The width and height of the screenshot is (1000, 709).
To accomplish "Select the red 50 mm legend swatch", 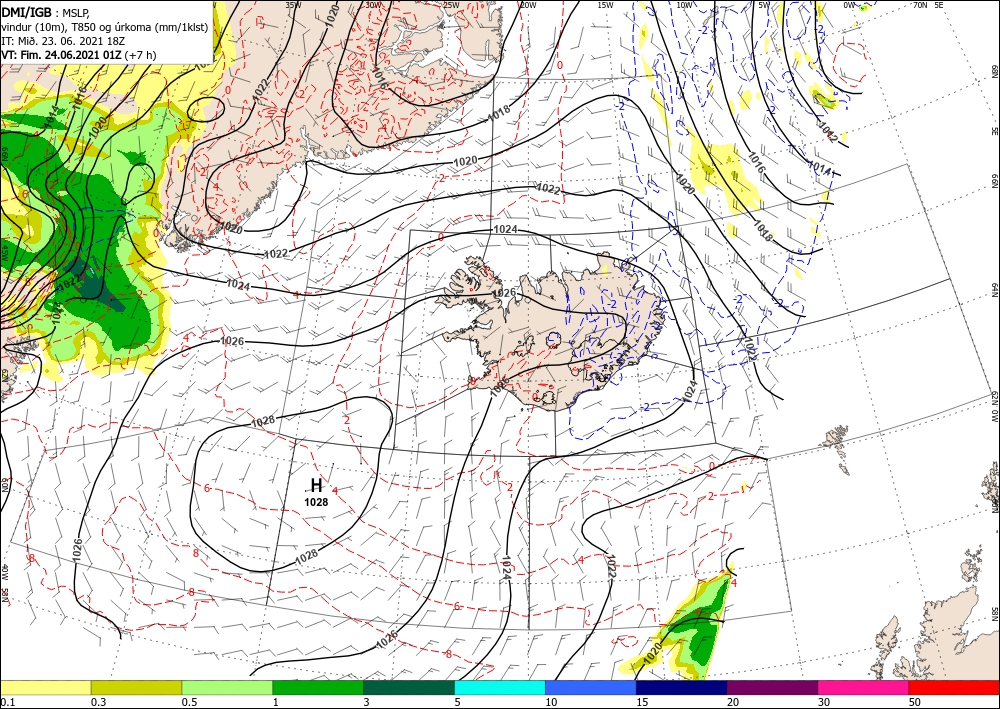I will click(954, 687).
